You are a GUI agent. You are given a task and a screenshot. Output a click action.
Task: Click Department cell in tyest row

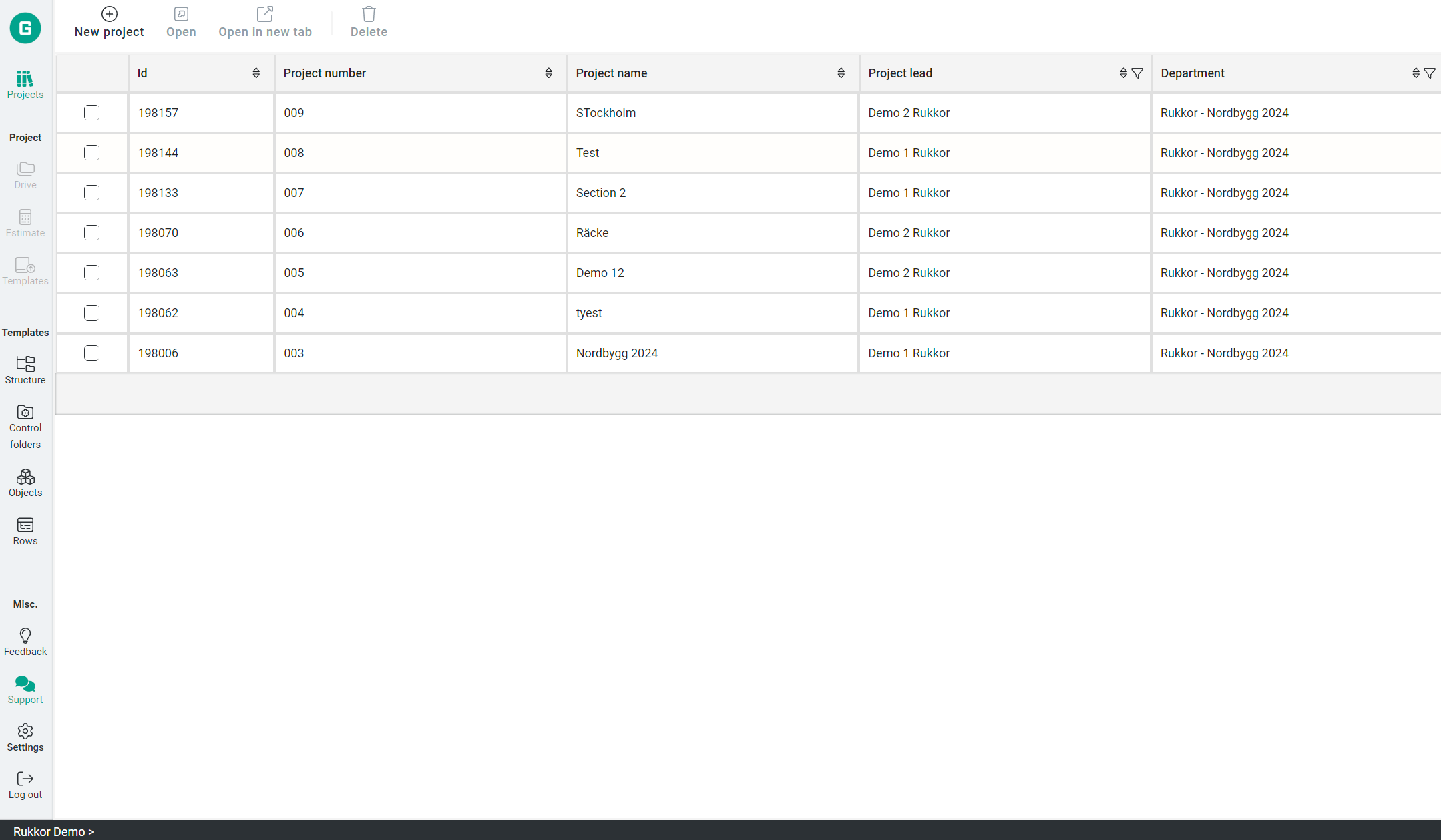[1296, 313]
